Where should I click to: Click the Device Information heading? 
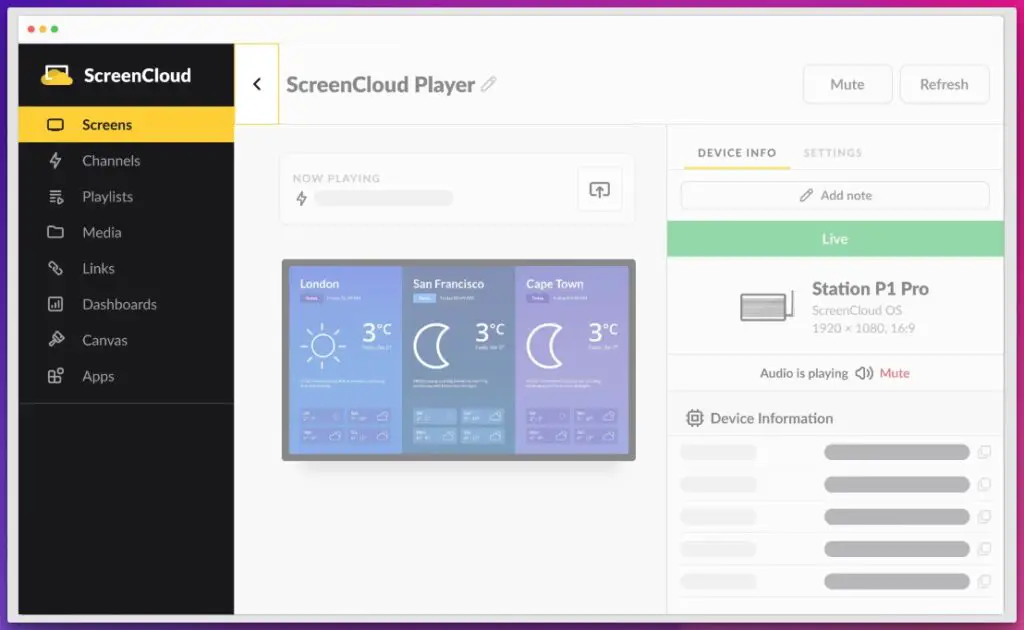point(771,418)
